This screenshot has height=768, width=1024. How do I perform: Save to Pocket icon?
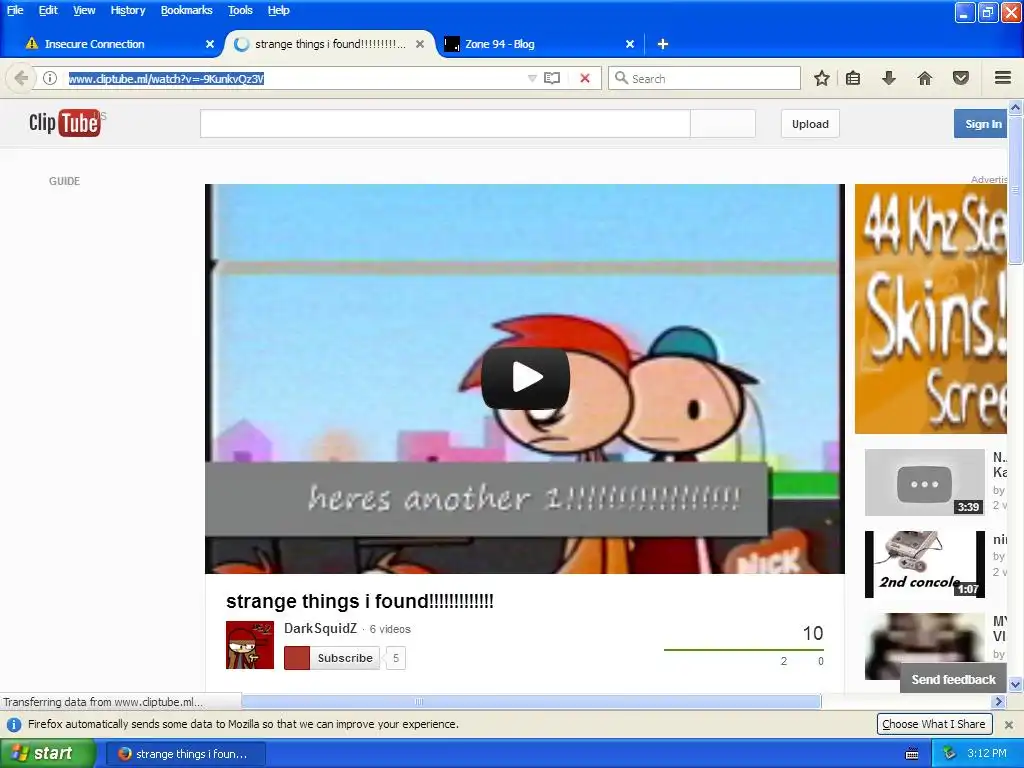tap(961, 78)
